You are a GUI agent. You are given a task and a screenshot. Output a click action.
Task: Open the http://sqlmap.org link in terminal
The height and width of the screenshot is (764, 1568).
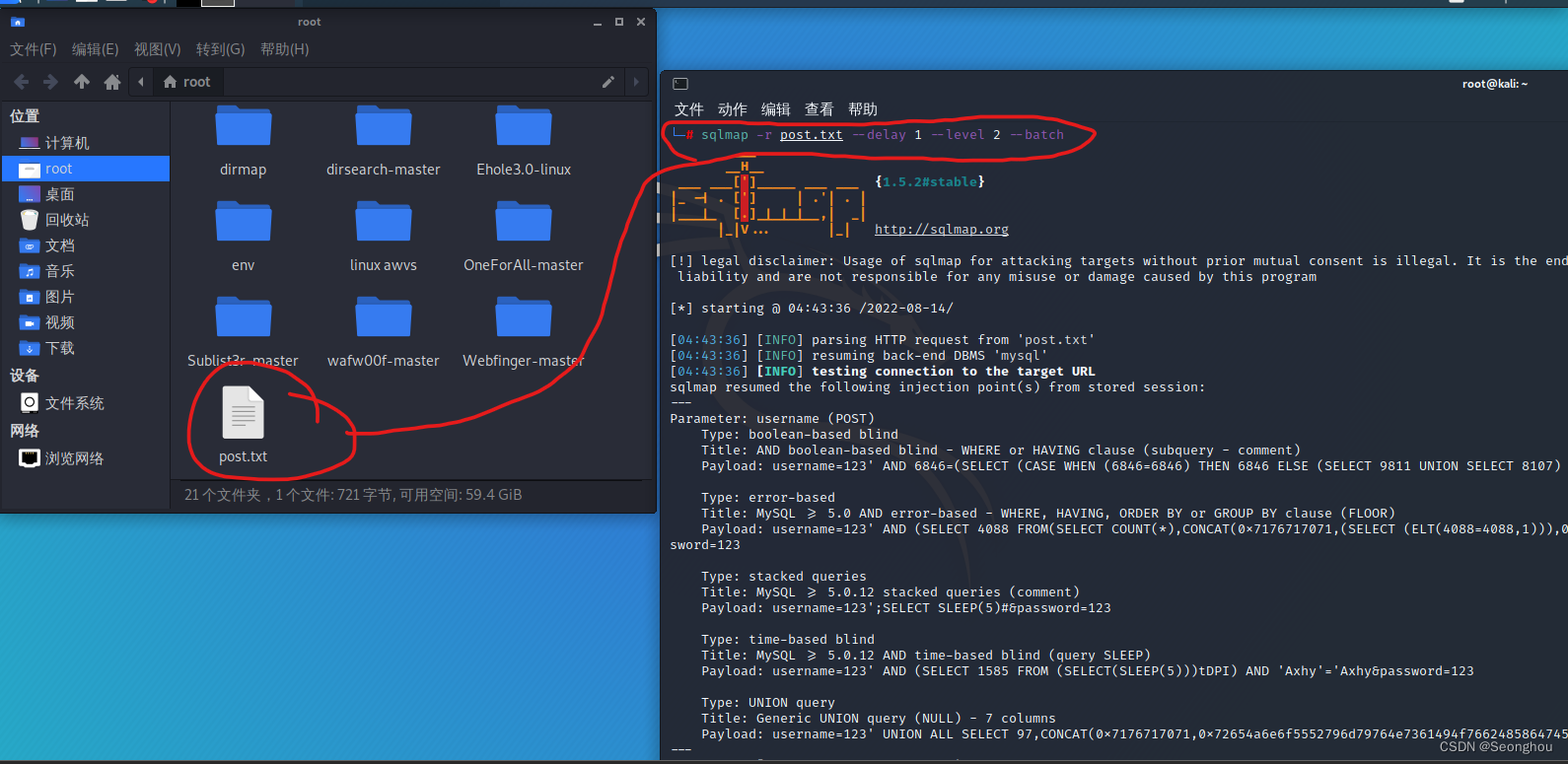pos(942,230)
